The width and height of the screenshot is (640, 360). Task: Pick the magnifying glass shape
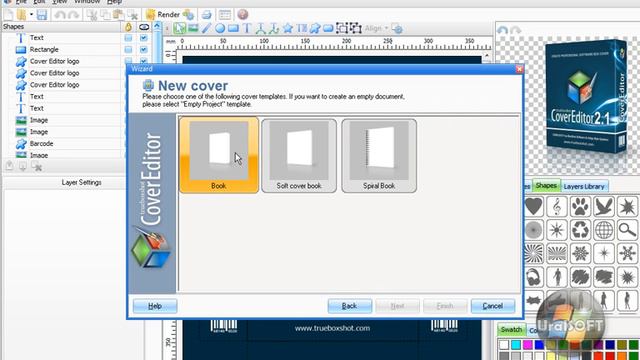click(x=627, y=230)
